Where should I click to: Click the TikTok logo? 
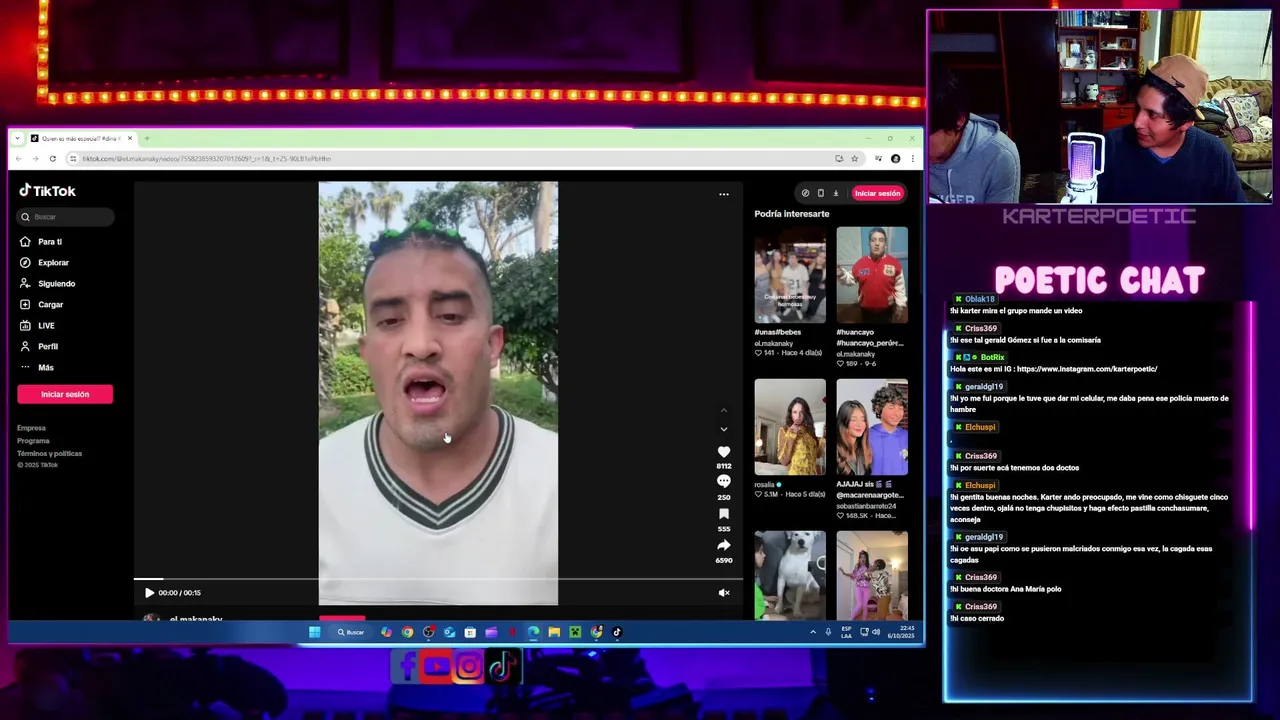[x=47, y=191]
